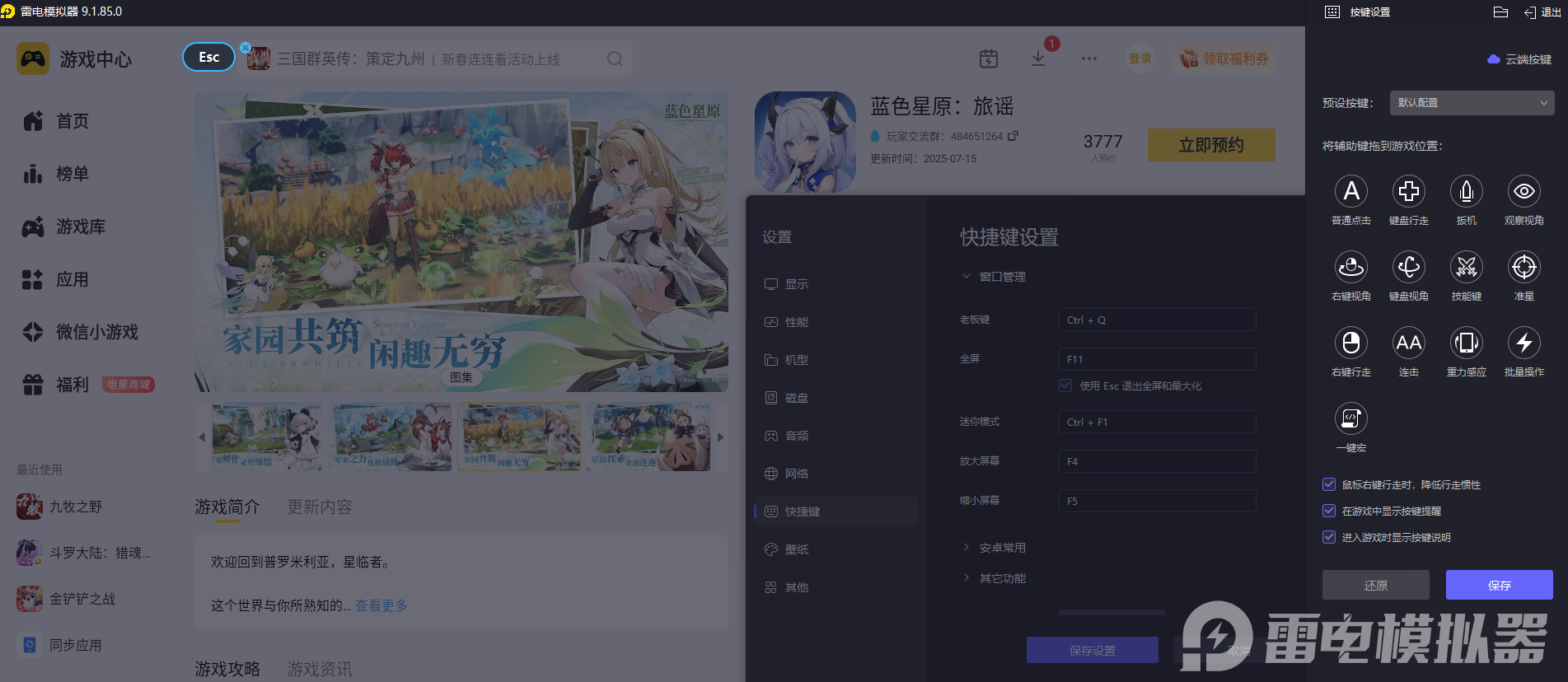Viewport: 1568px width, 682px height.
Task: Expand the 安卓常用 section
Action: tap(967, 548)
